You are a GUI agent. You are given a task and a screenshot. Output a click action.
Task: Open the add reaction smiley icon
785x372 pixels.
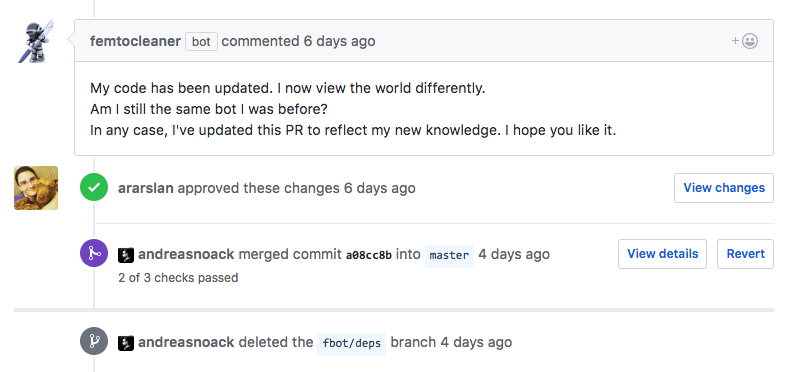tap(745, 41)
